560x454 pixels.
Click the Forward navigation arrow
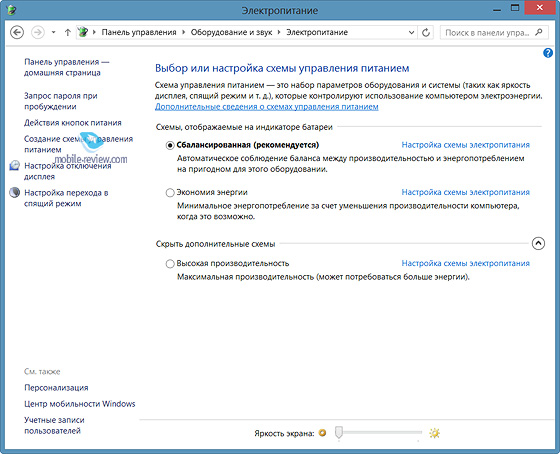[38, 33]
